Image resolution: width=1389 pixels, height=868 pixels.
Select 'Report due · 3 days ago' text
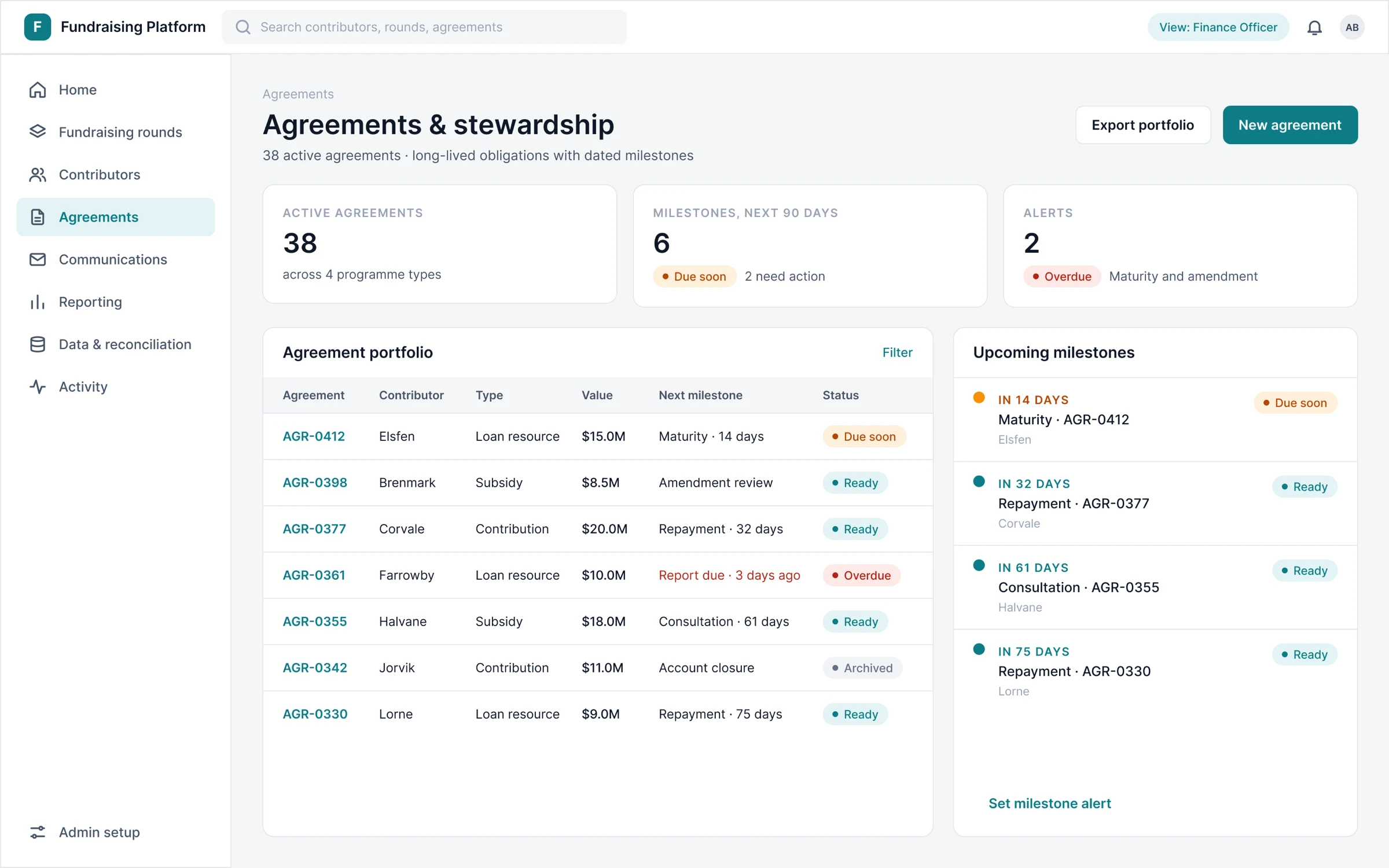pos(729,575)
